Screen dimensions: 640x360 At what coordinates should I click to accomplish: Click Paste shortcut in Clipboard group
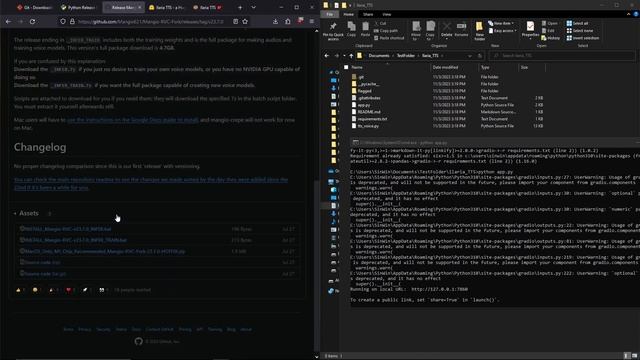(x=389, y=38)
